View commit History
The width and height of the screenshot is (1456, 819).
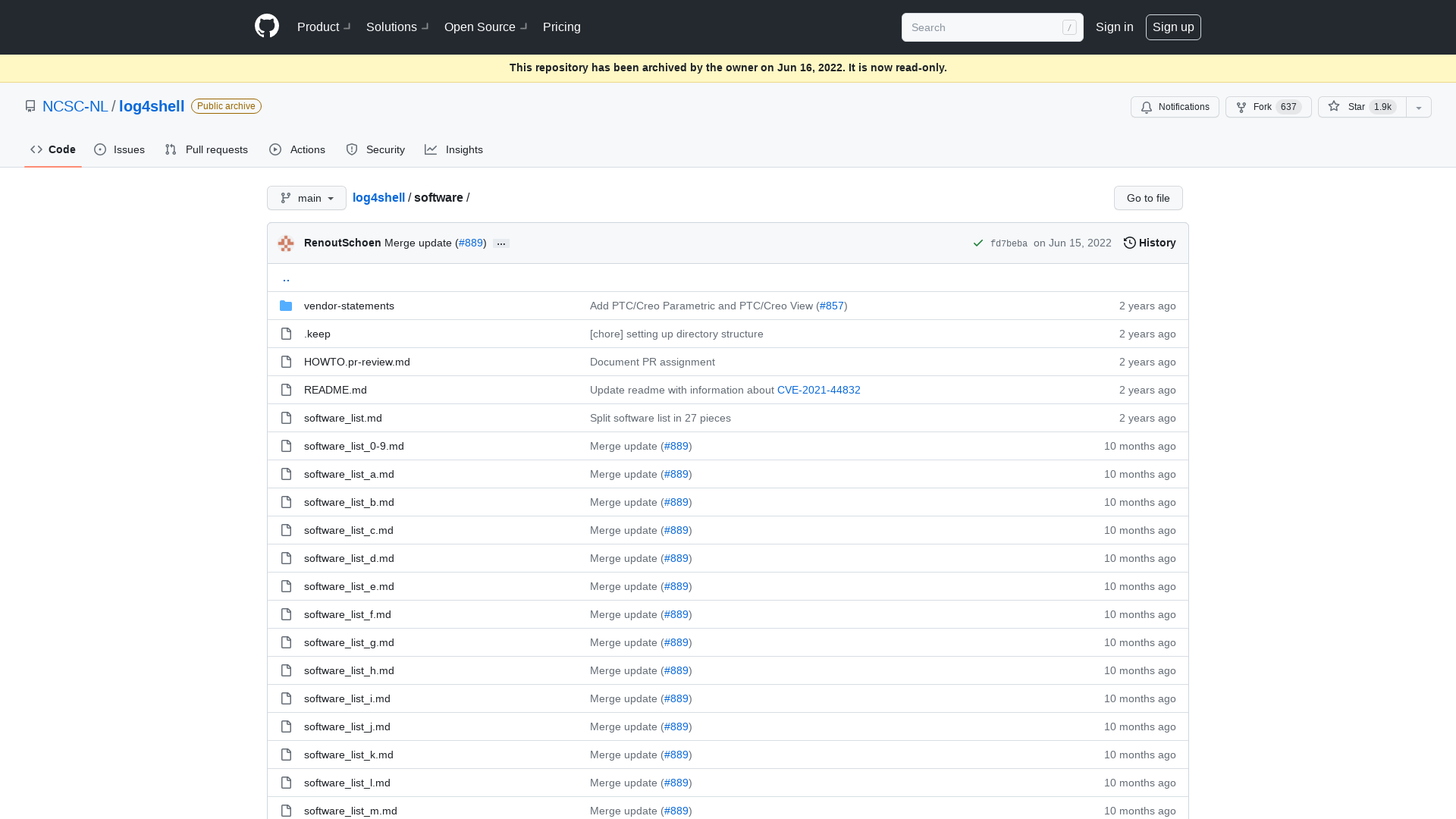coord(1150,243)
